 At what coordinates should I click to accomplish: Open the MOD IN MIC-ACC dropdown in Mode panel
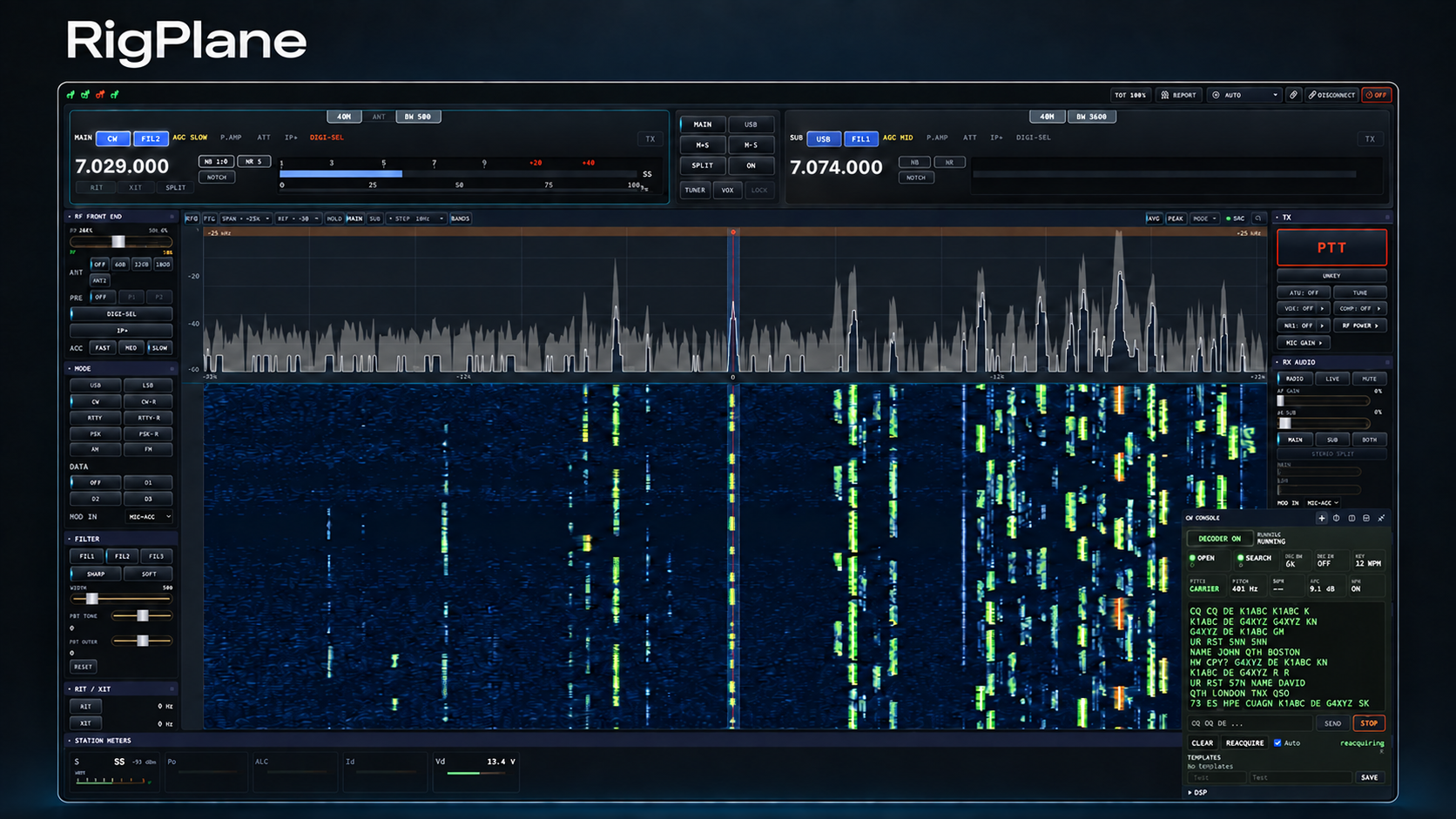[147, 517]
